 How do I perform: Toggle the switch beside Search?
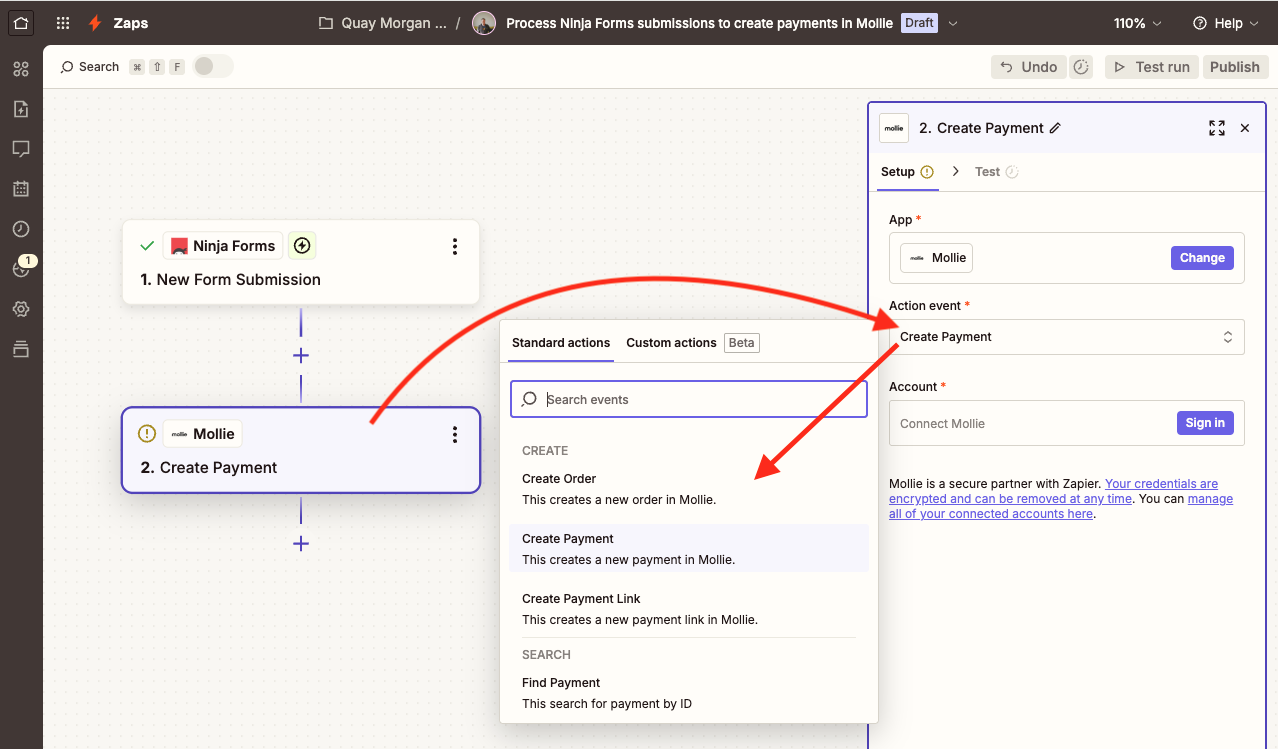[x=213, y=66]
